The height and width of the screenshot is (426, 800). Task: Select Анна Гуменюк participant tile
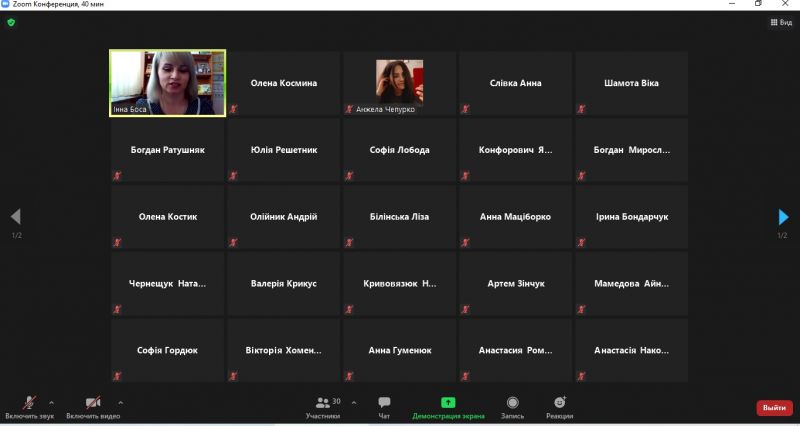[399, 350]
